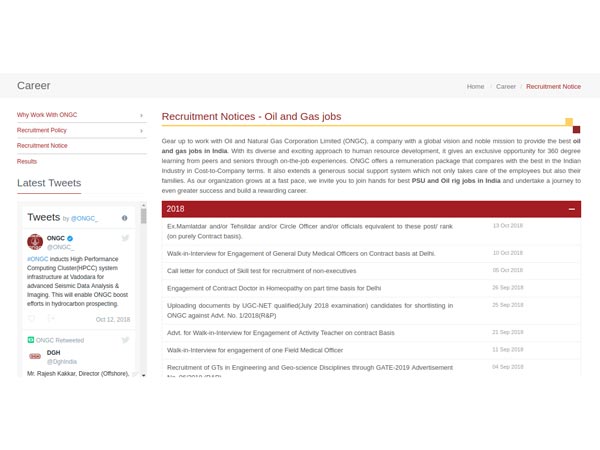The width and height of the screenshot is (600, 450).
Task: Click the Oct 12, 2018 tweet date
Action: click(x=113, y=320)
